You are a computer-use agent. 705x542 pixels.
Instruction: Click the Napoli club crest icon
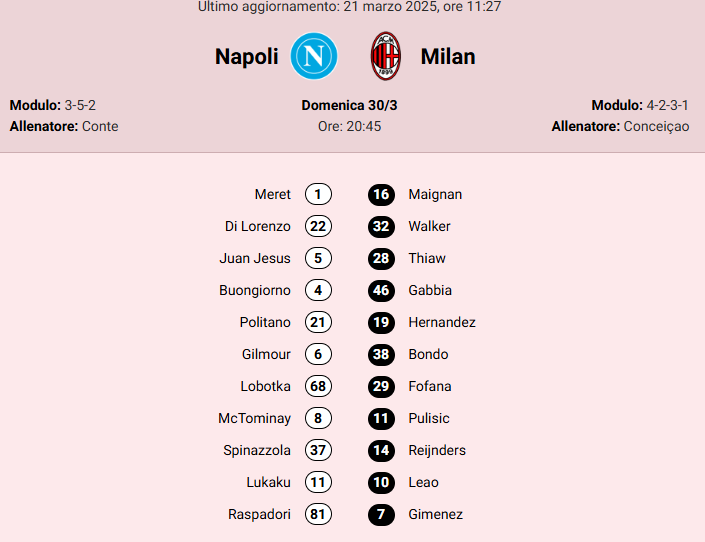click(x=314, y=56)
